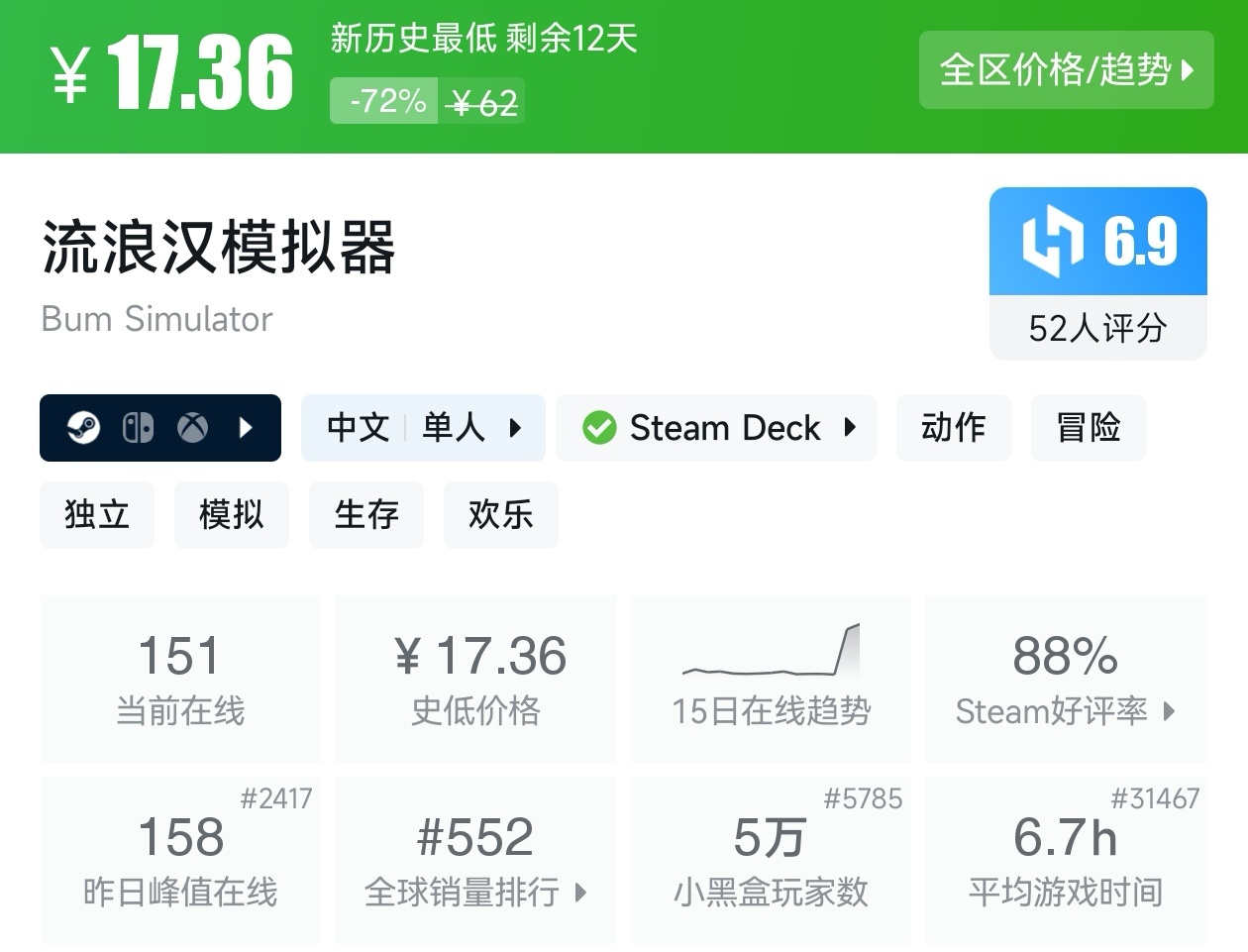The image size is (1248, 952).
Task: Open the 史低价格 ¥17.36 stat card
Action: click(x=476, y=679)
